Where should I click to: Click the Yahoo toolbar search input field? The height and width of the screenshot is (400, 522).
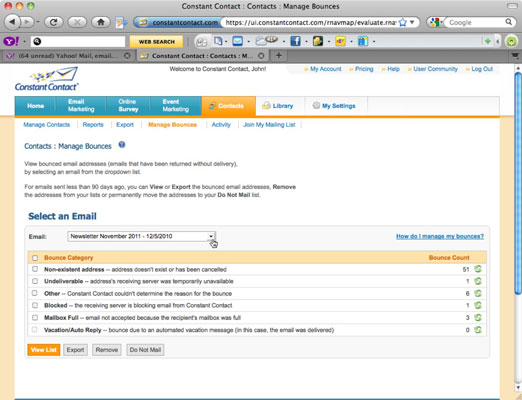(78, 41)
